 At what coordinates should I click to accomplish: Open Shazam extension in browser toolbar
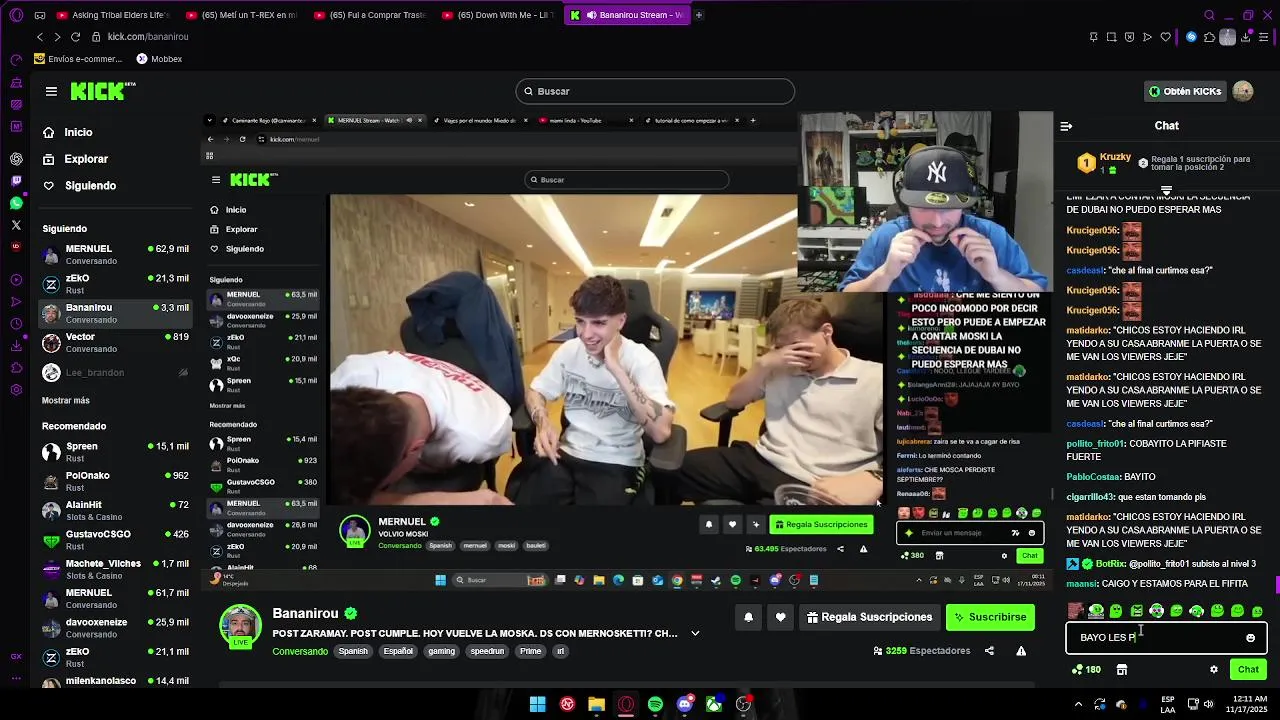pyautogui.click(x=1190, y=37)
